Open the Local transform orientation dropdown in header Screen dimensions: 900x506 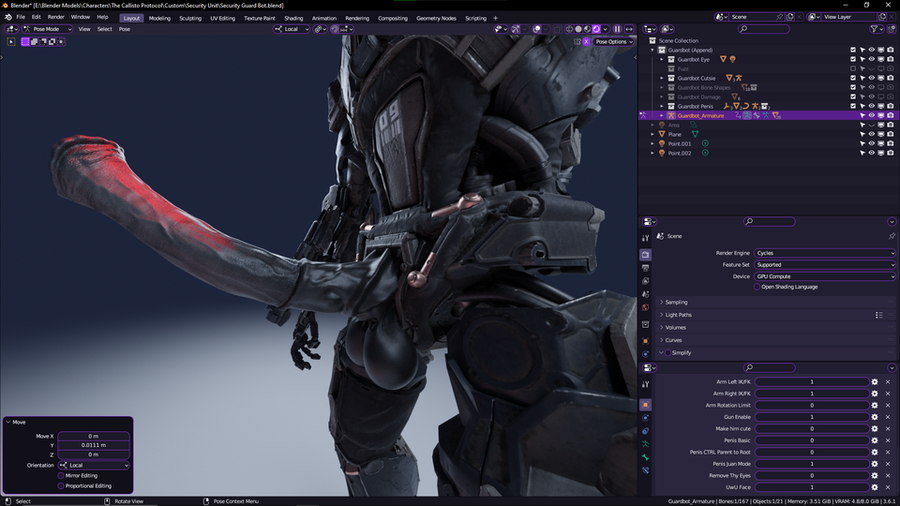(292, 29)
